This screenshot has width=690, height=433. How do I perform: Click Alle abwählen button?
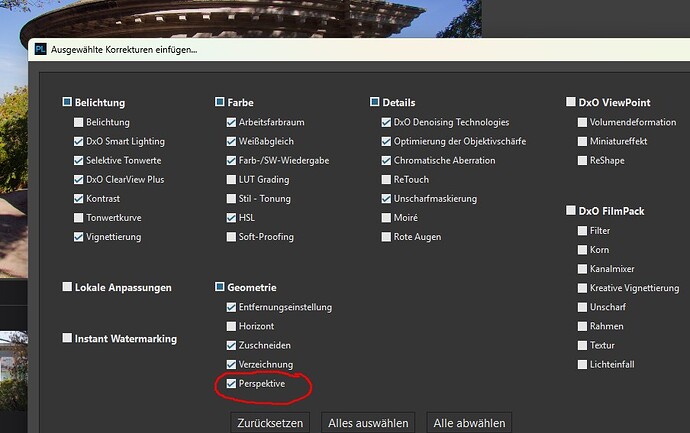tap(469, 423)
